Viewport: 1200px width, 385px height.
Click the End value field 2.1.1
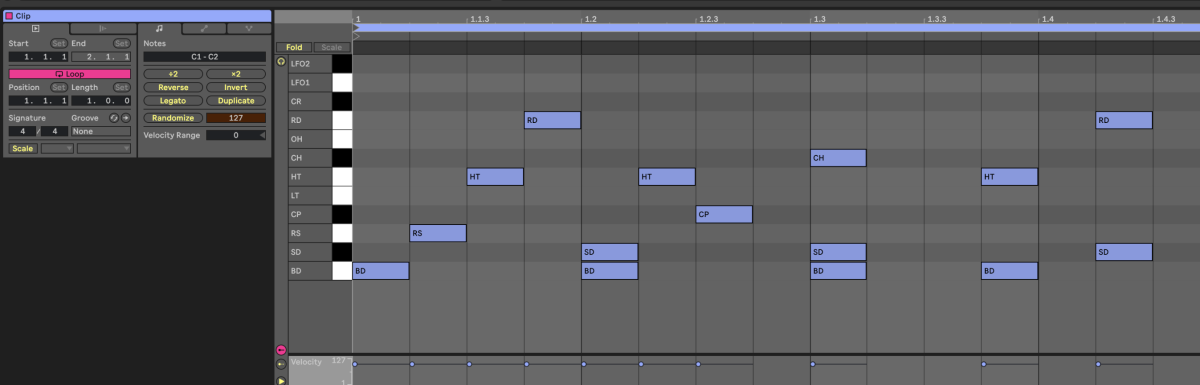point(101,57)
